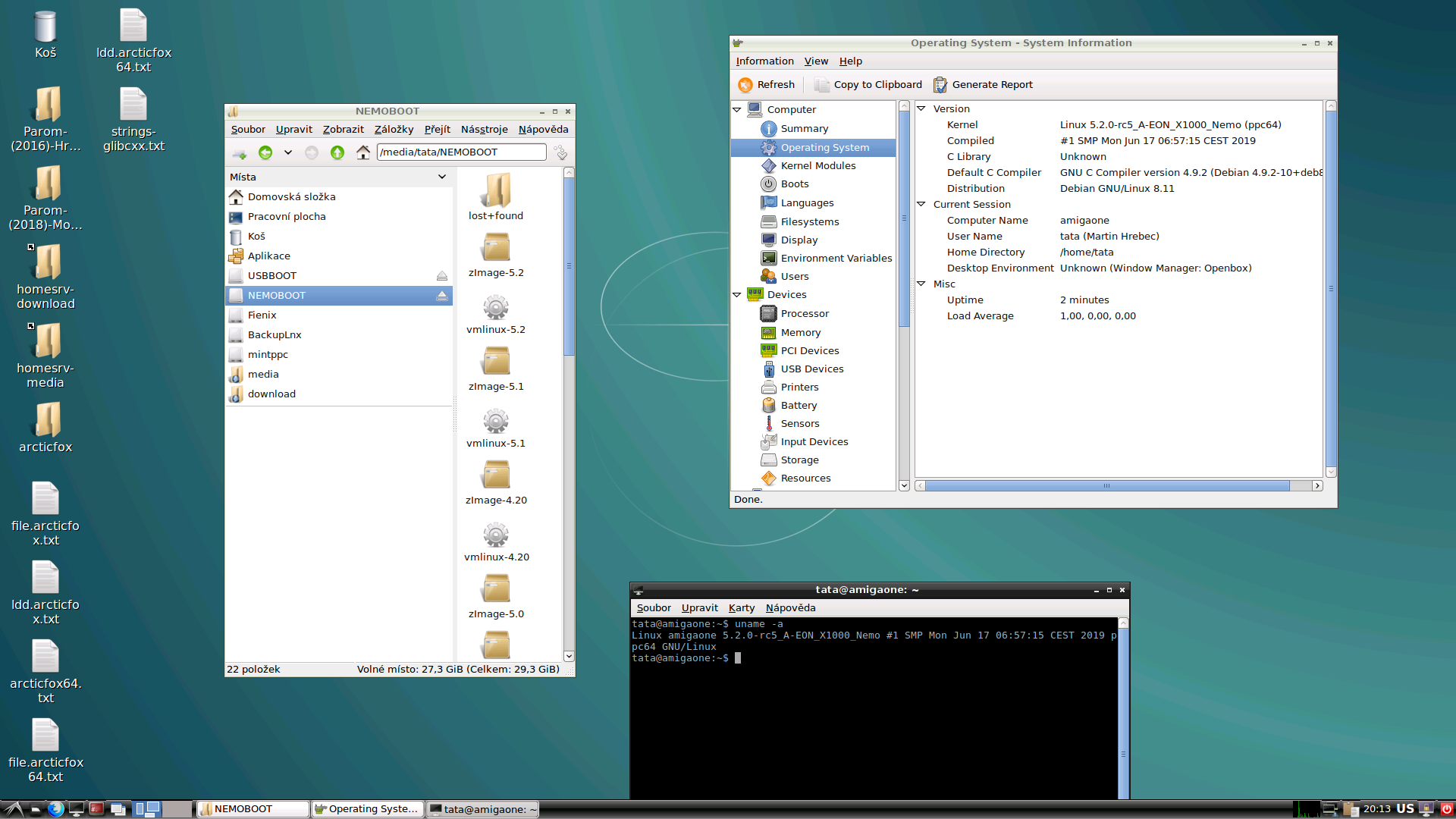Viewport: 1456px width, 819px height.
Task: Eject the USBBOOT volume
Action: [441, 276]
